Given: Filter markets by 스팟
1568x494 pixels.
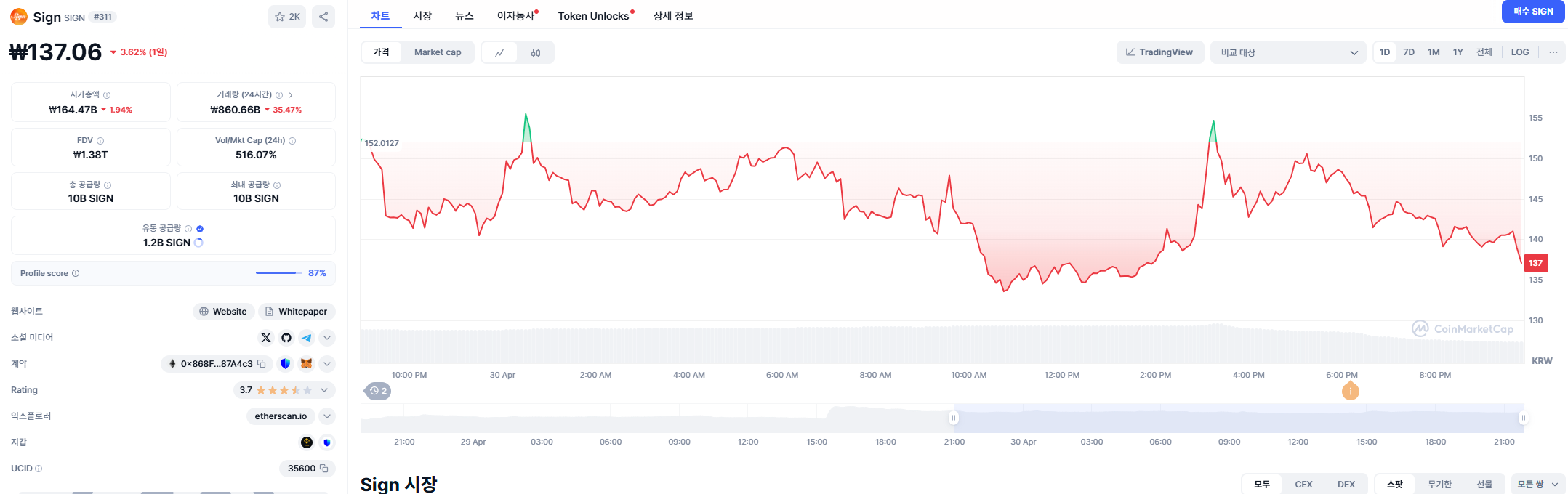Looking at the screenshot, I should [1395, 485].
